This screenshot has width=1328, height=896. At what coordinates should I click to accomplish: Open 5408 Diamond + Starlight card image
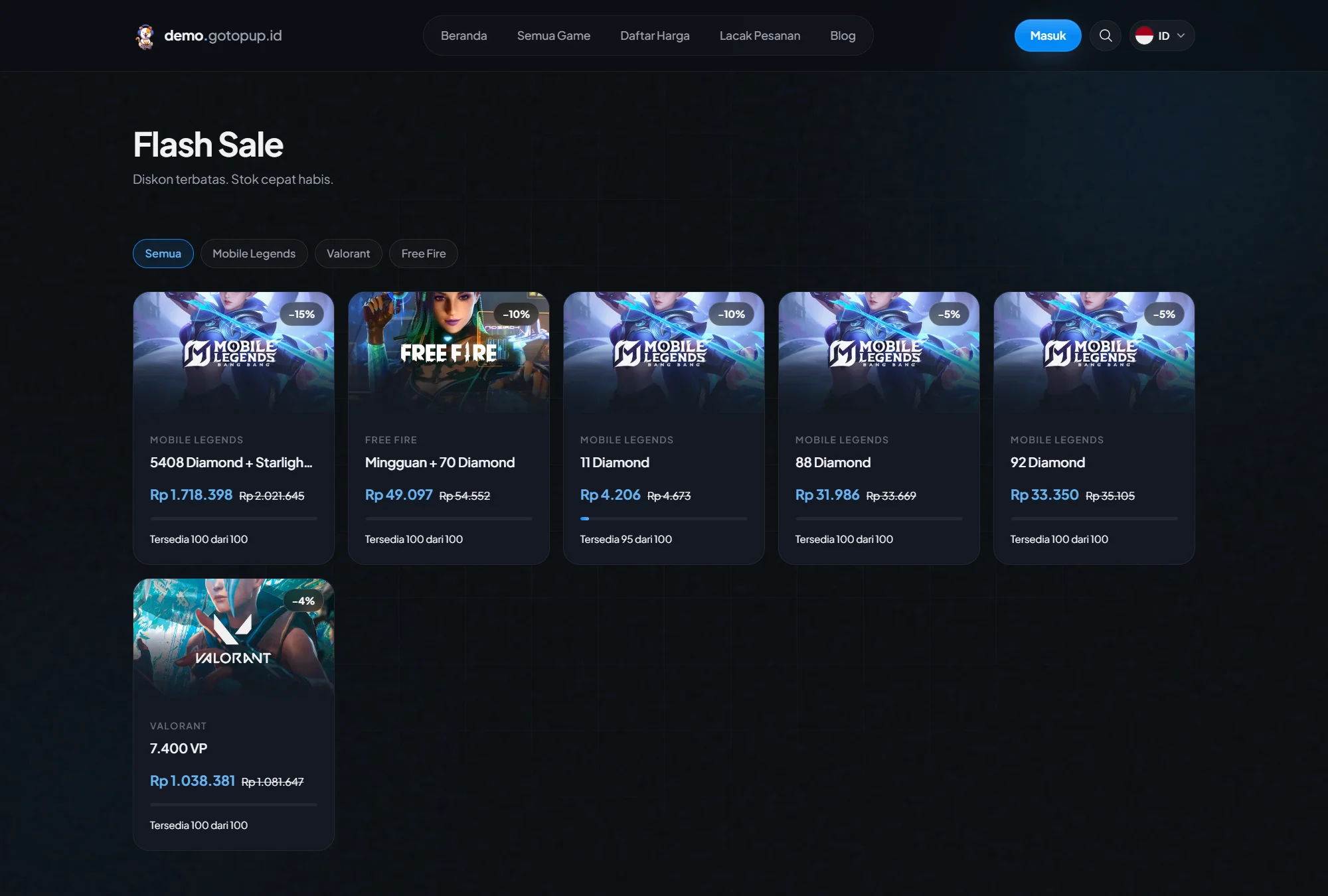pos(234,352)
